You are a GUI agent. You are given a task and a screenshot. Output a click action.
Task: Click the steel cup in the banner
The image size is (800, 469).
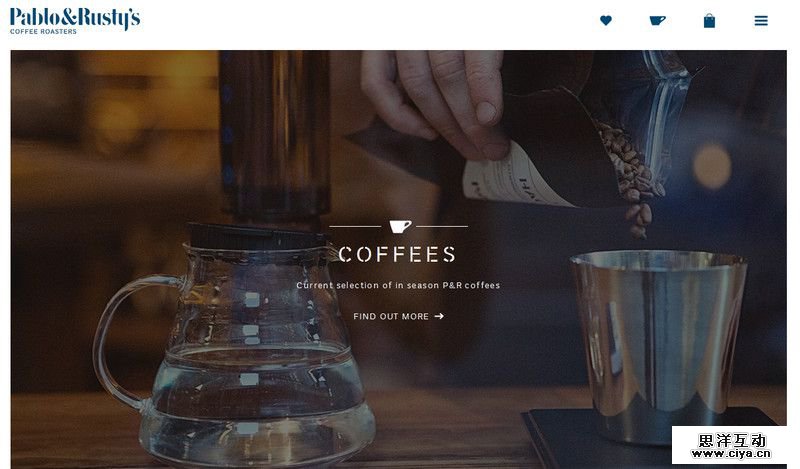click(658, 344)
